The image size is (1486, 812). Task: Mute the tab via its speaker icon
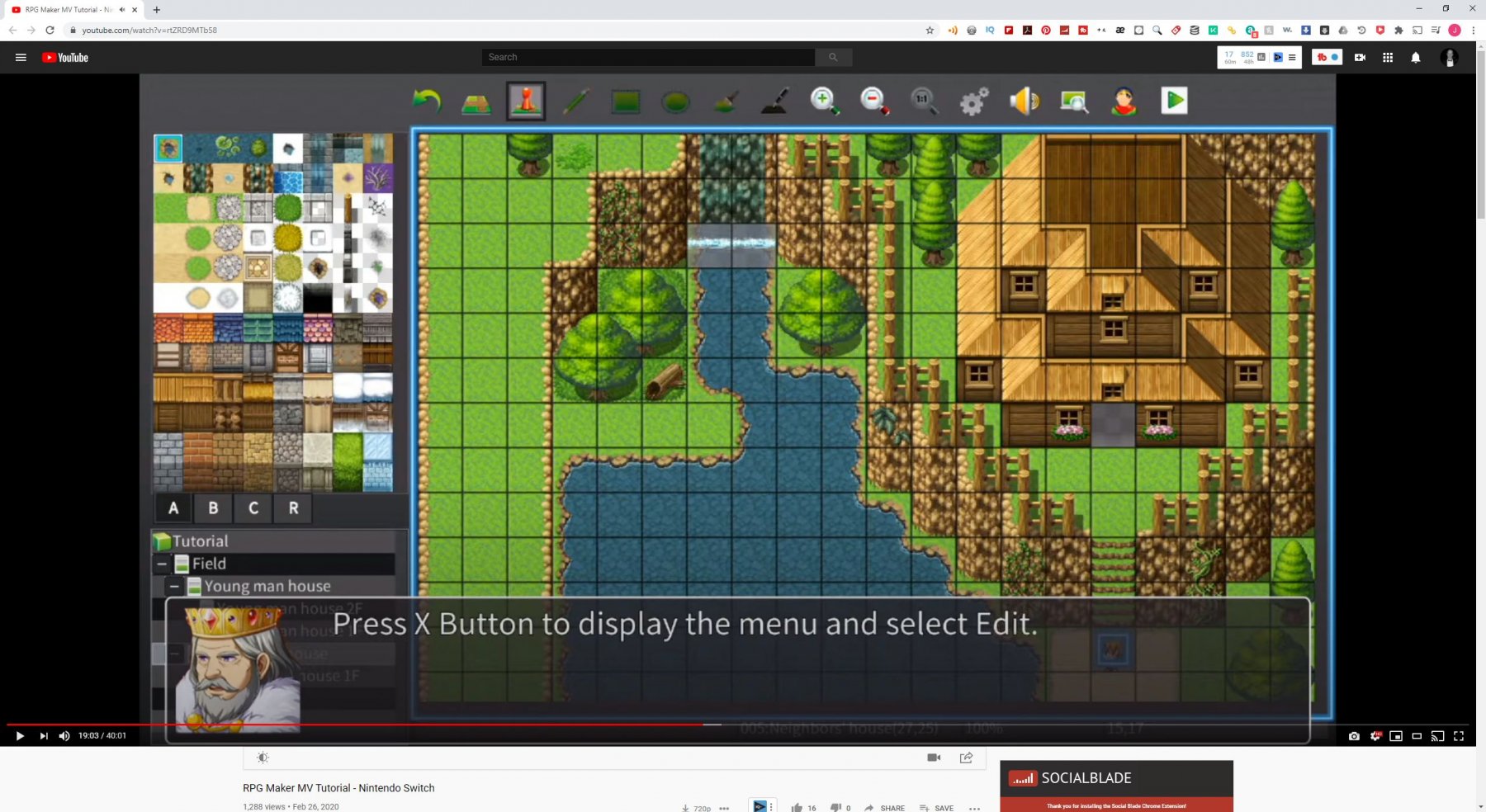pos(122,10)
